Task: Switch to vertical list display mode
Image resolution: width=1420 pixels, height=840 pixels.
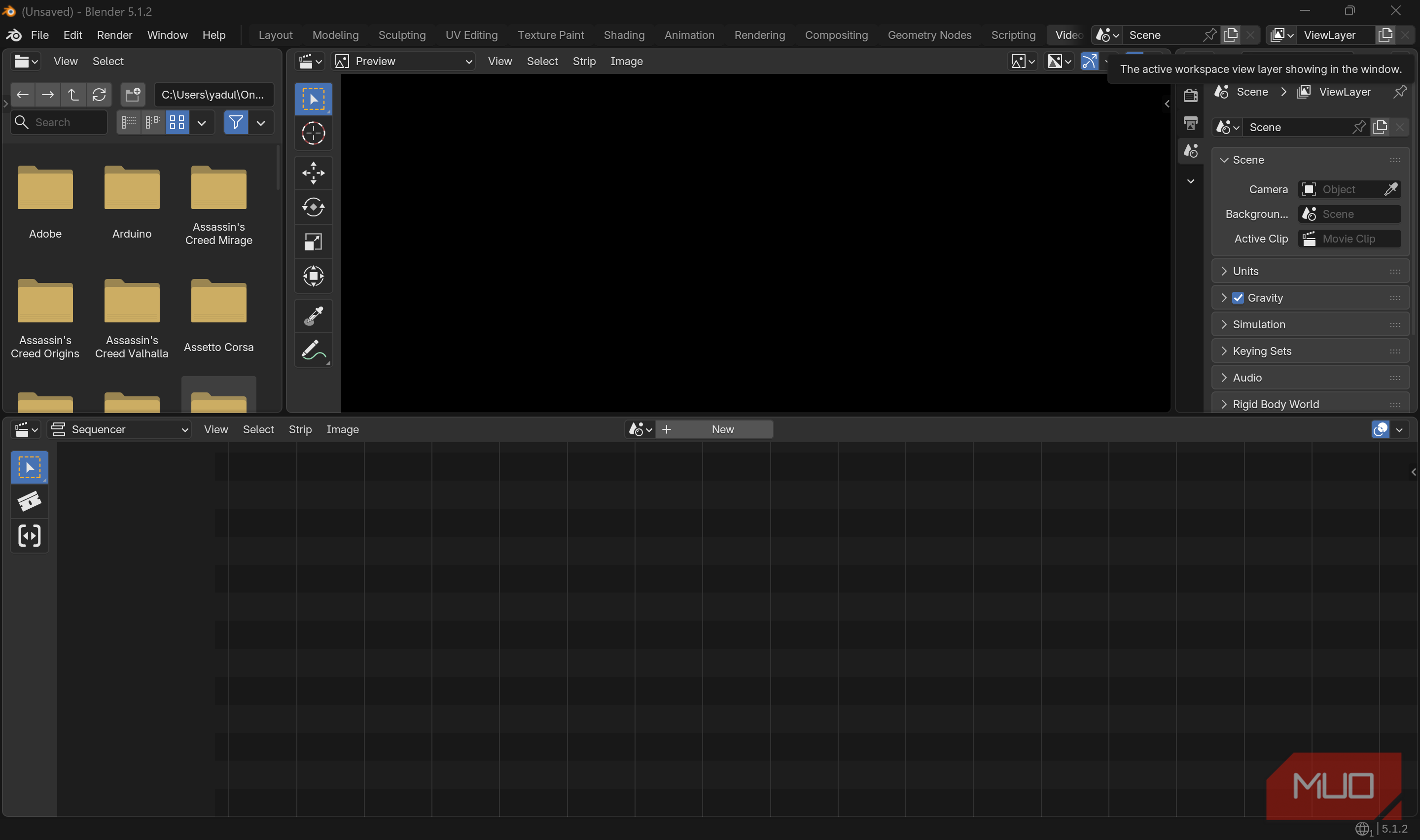Action: click(129, 122)
